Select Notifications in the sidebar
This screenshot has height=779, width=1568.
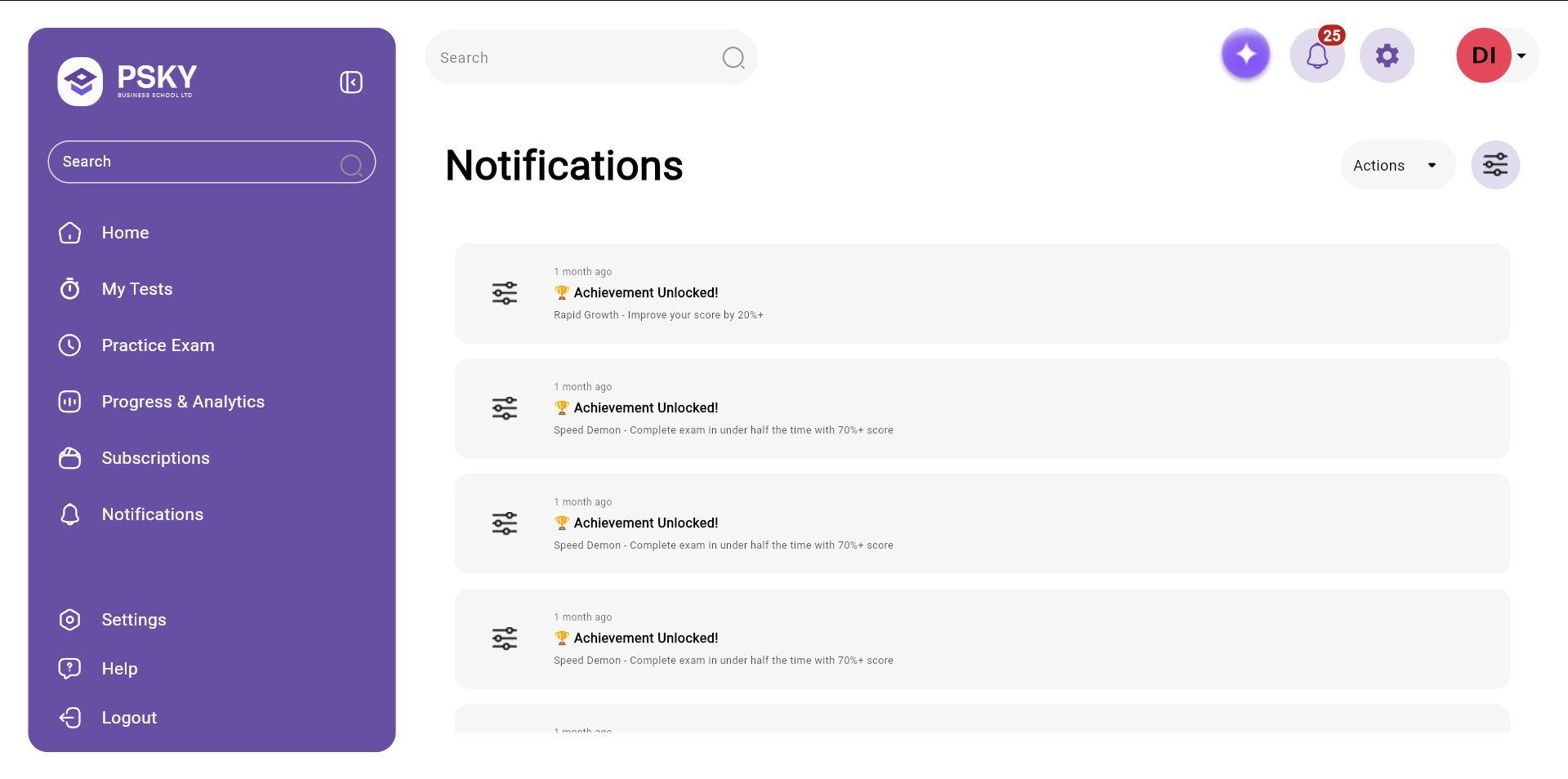pyautogui.click(x=152, y=514)
